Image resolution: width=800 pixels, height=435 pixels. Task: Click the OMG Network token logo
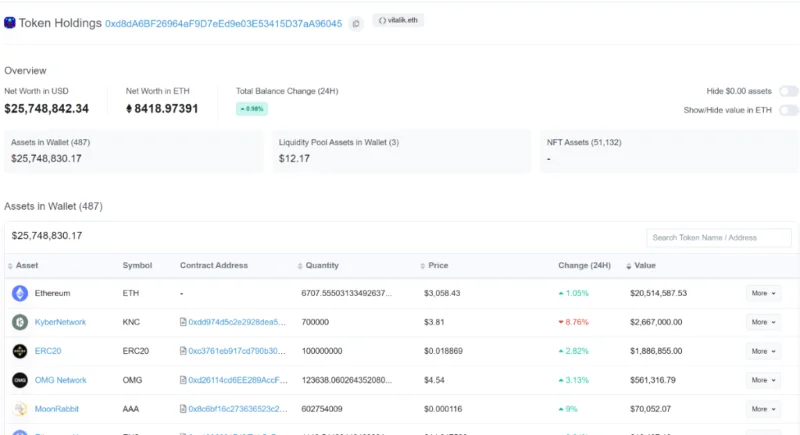20,380
